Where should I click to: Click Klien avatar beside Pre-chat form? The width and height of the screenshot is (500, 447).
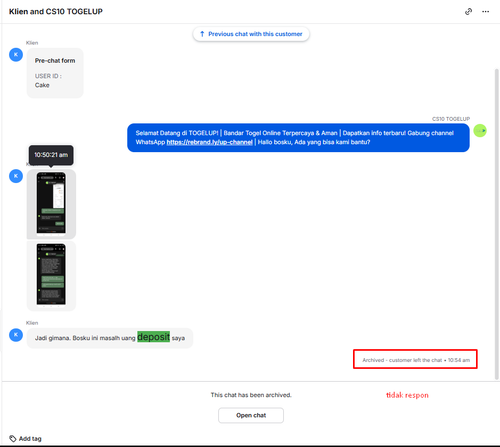pos(16,55)
